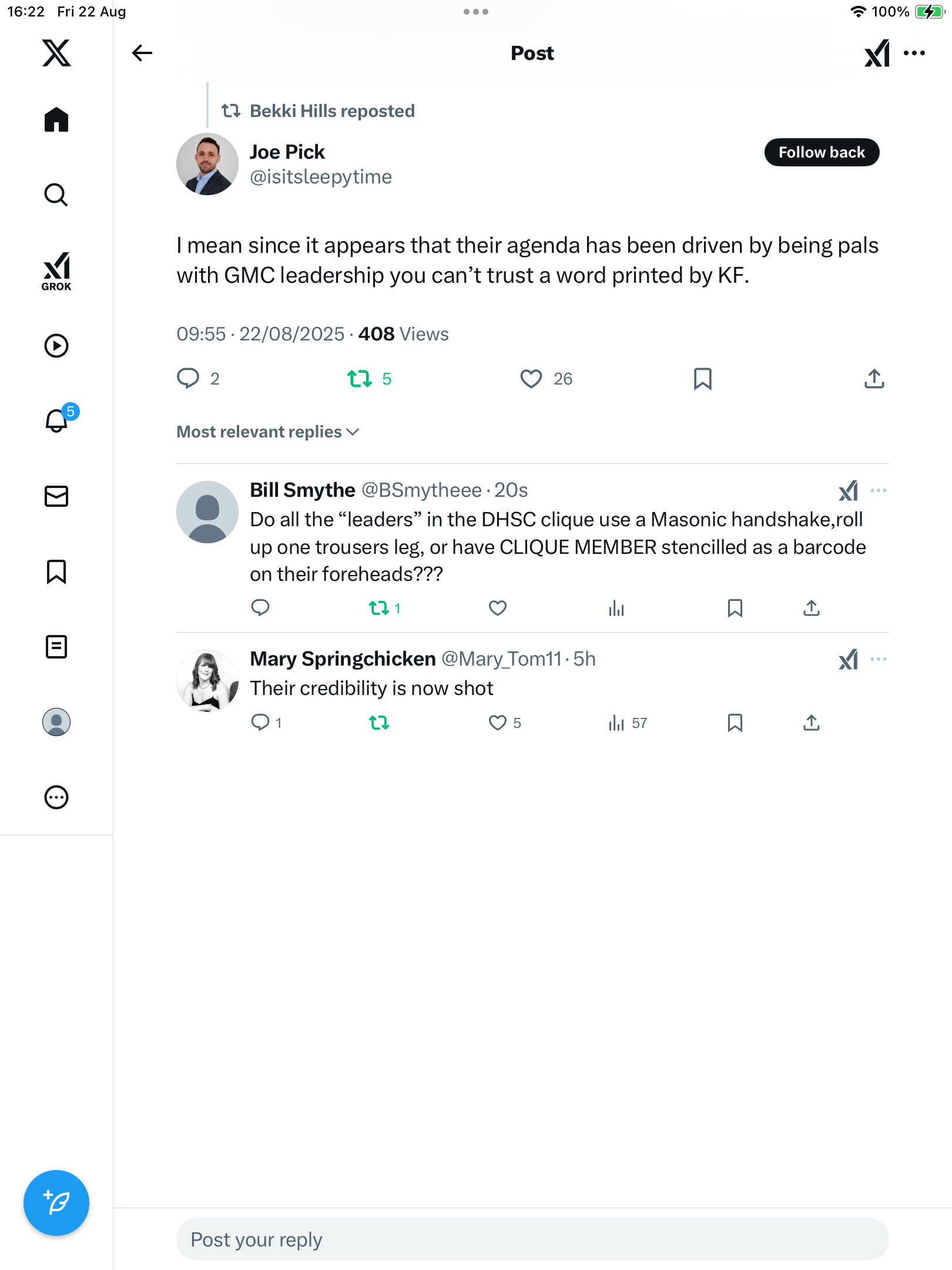Go to Home via house icon
The width and height of the screenshot is (952, 1270).
[x=56, y=119]
